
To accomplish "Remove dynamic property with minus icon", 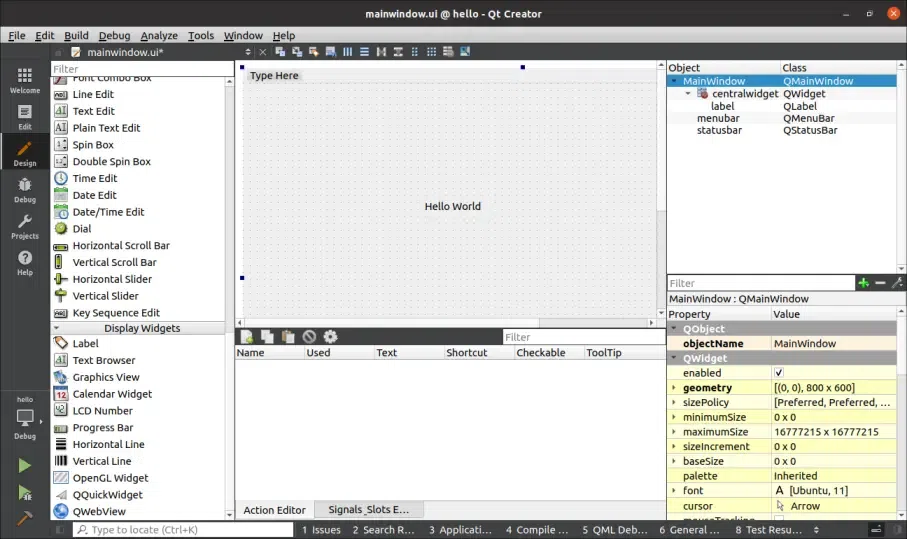I will tap(880, 283).
